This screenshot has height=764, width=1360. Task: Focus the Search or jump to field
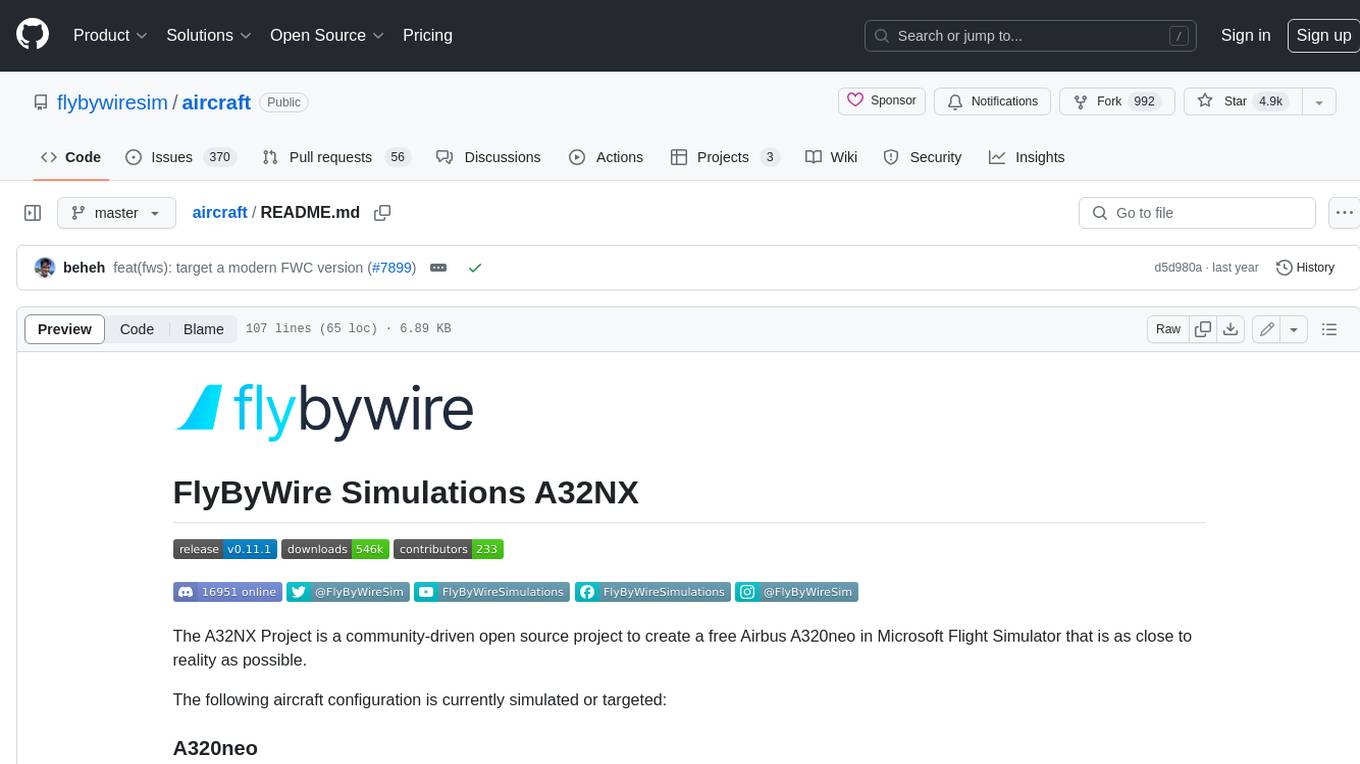coord(1031,35)
